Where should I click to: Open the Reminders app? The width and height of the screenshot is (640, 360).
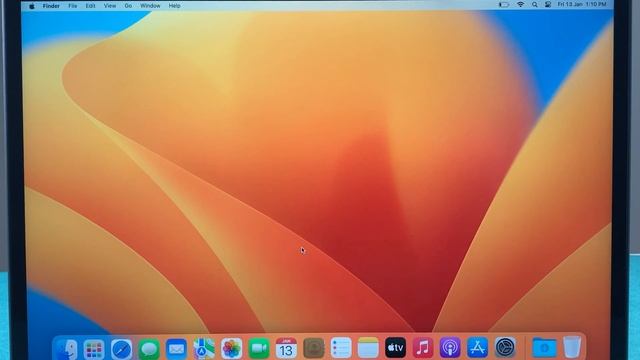click(x=341, y=348)
